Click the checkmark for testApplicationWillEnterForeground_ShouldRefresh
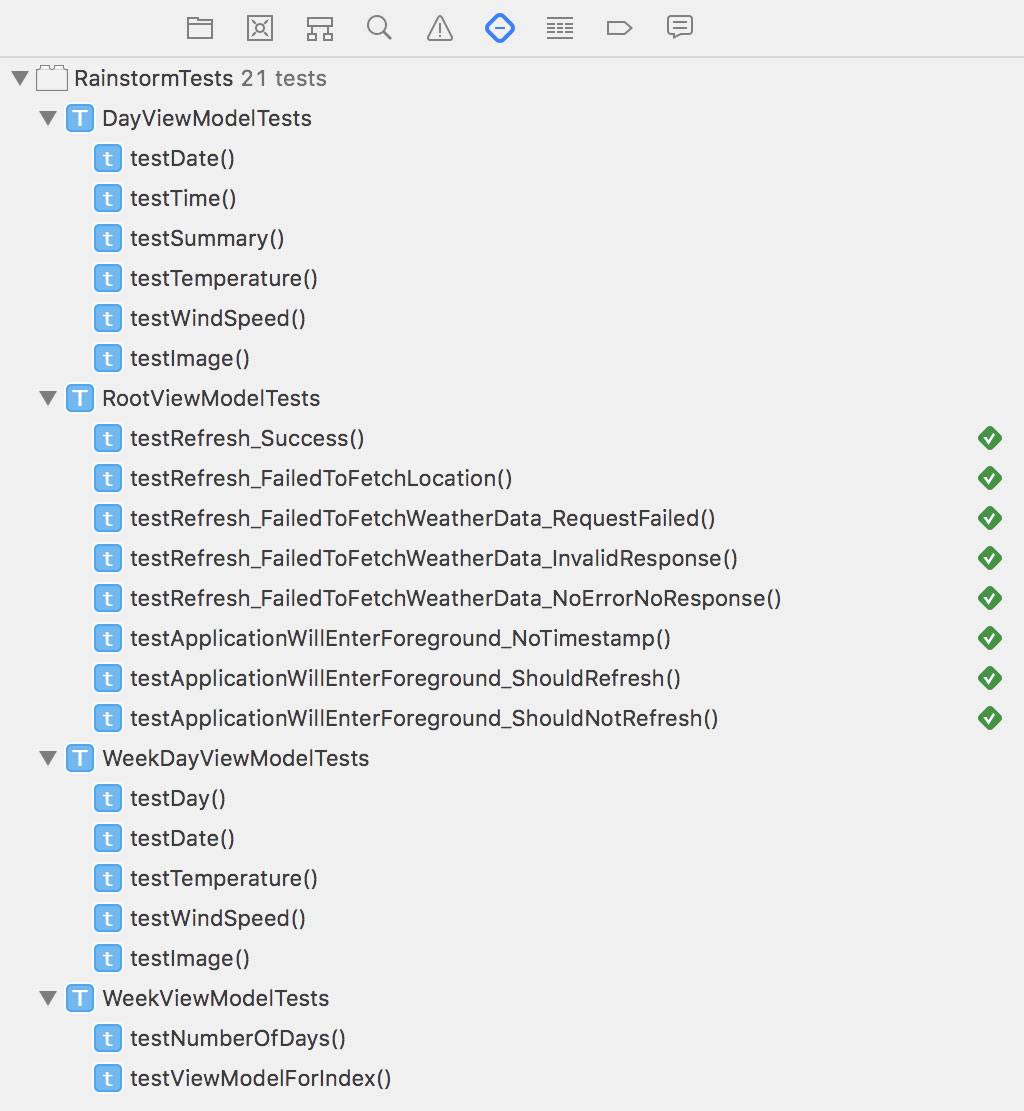 tap(990, 678)
